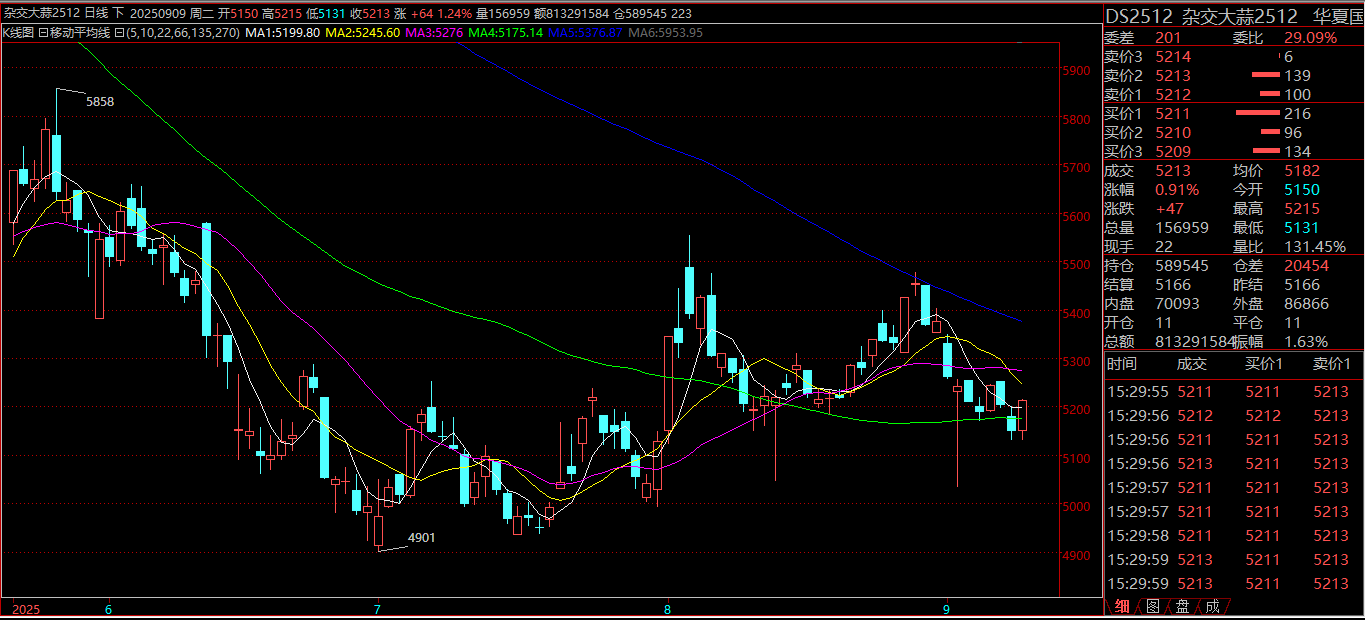The height and width of the screenshot is (620, 1365).
Task: Open the 图 tab
Action: [1153, 606]
